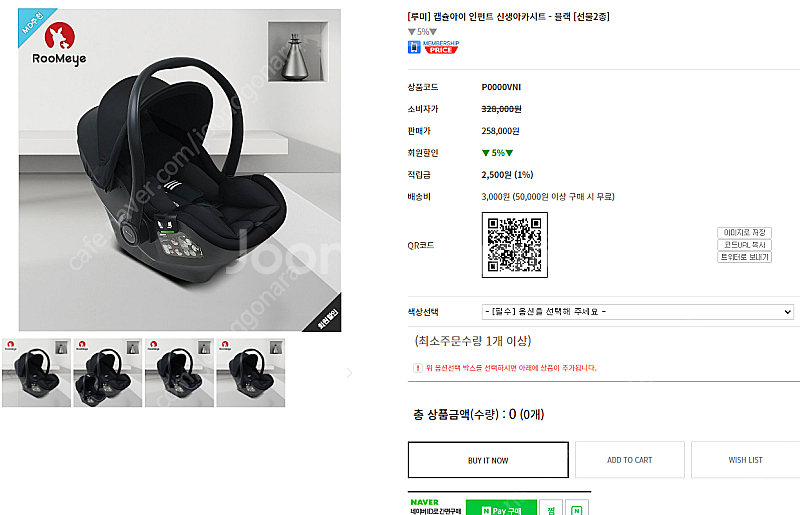
Task: Click the Naver N square icon button
Action: point(577,509)
